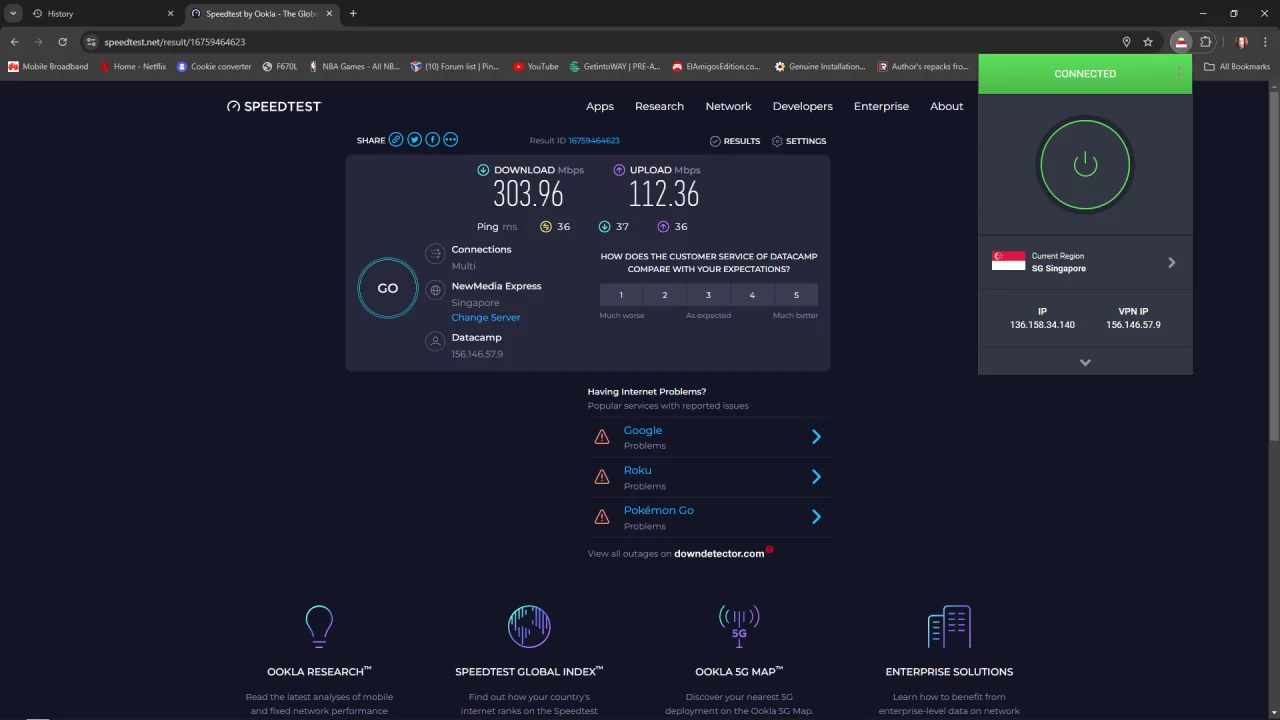Click the Change Server link

click(486, 317)
